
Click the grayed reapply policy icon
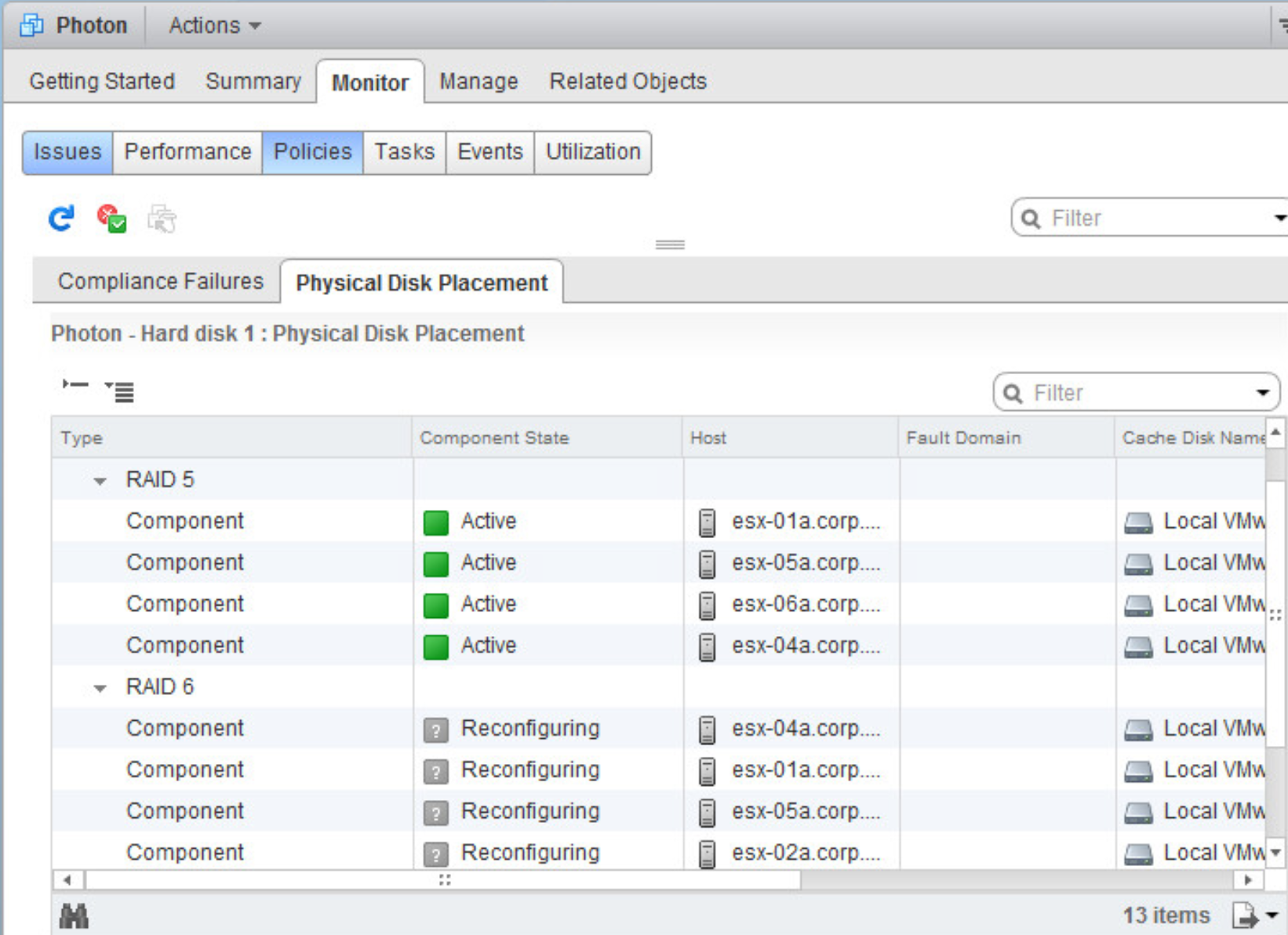pos(162,219)
